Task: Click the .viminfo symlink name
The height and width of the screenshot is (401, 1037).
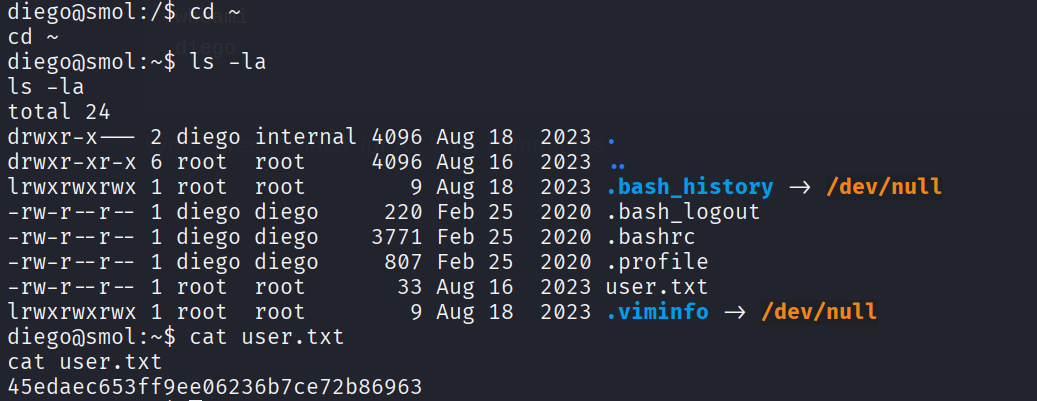Action: tap(657, 312)
